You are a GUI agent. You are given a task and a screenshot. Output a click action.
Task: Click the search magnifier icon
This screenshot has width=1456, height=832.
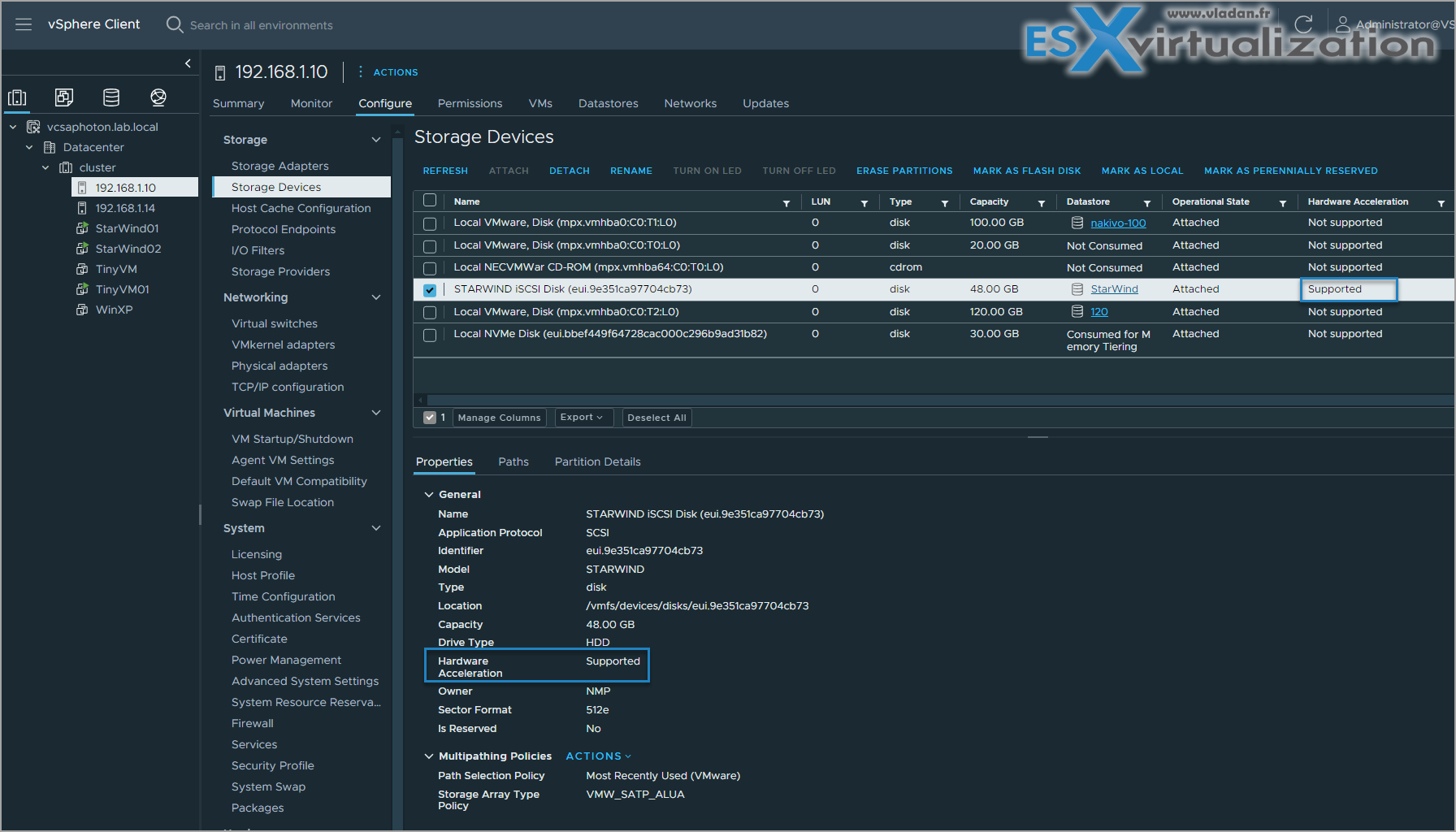click(x=175, y=24)
